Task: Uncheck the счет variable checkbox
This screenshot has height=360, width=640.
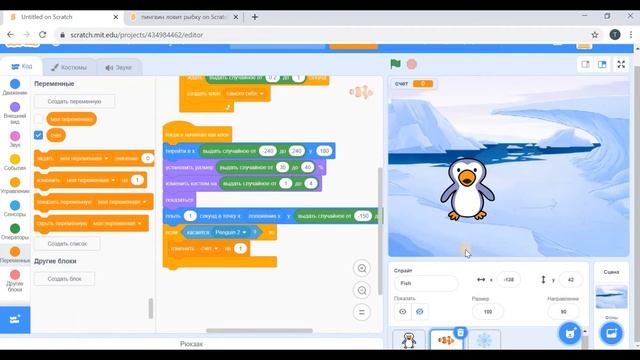Action: coord(38,135)
